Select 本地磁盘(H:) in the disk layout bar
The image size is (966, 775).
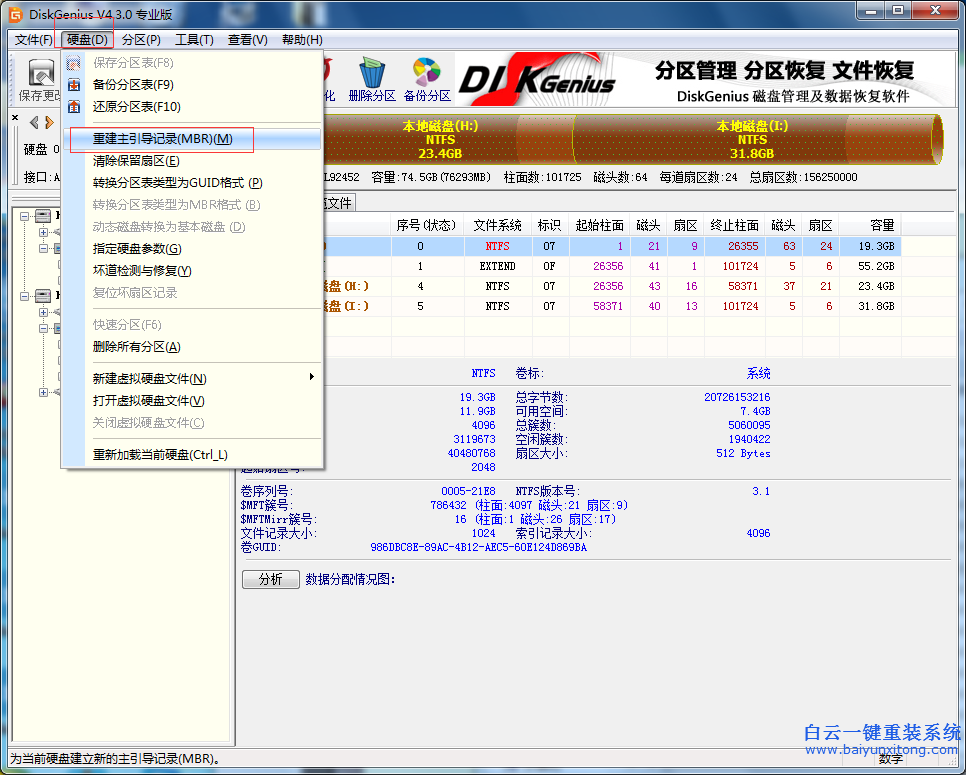click(x=440, y=140)
